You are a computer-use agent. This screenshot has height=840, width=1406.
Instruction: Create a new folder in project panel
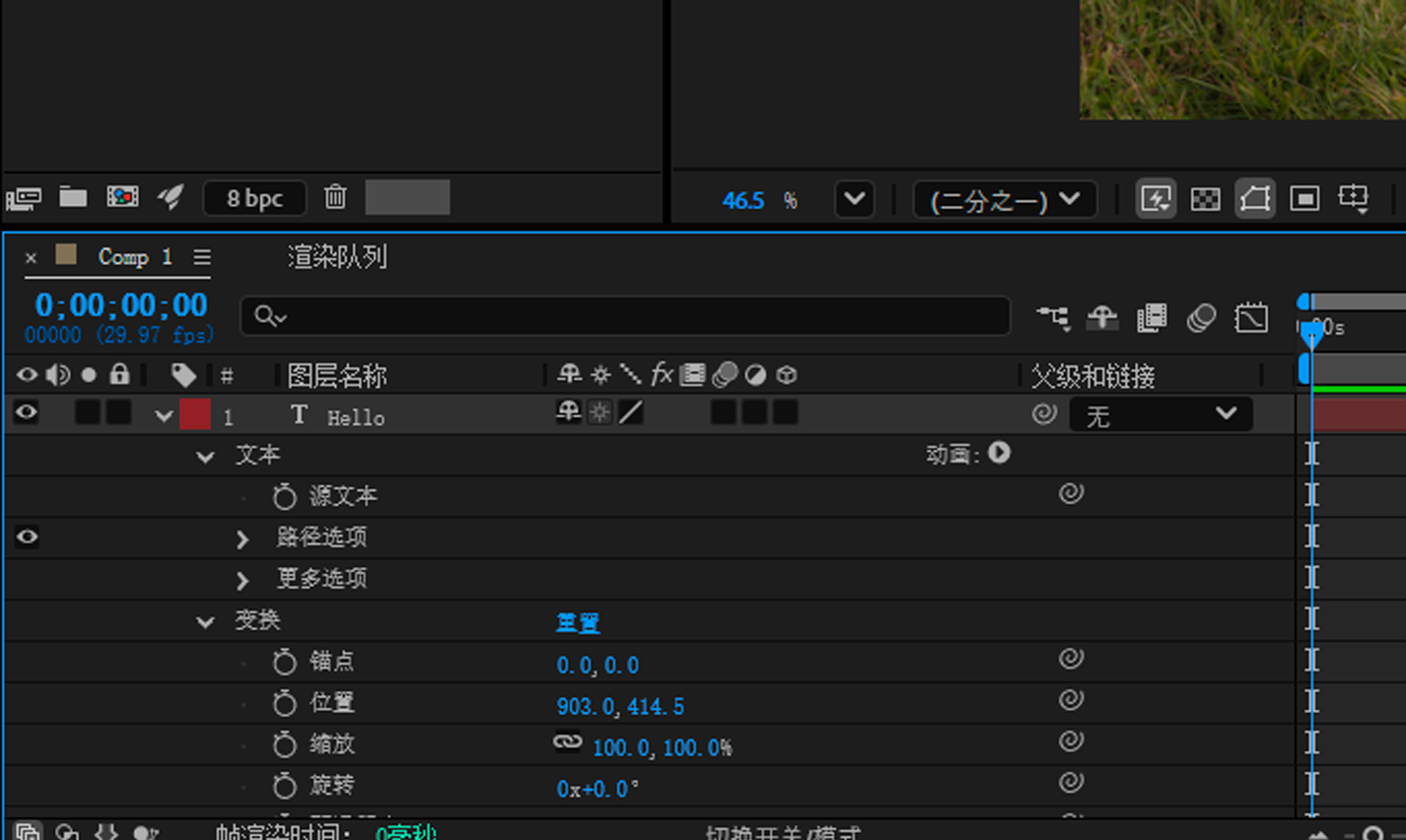click(x=73, y=197)
